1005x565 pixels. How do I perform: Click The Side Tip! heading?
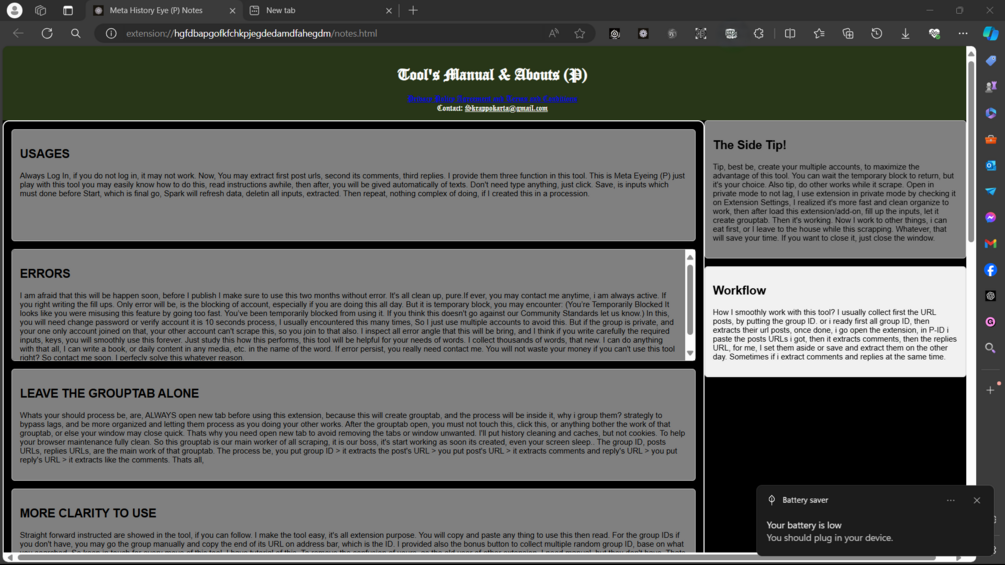point(749,145)
